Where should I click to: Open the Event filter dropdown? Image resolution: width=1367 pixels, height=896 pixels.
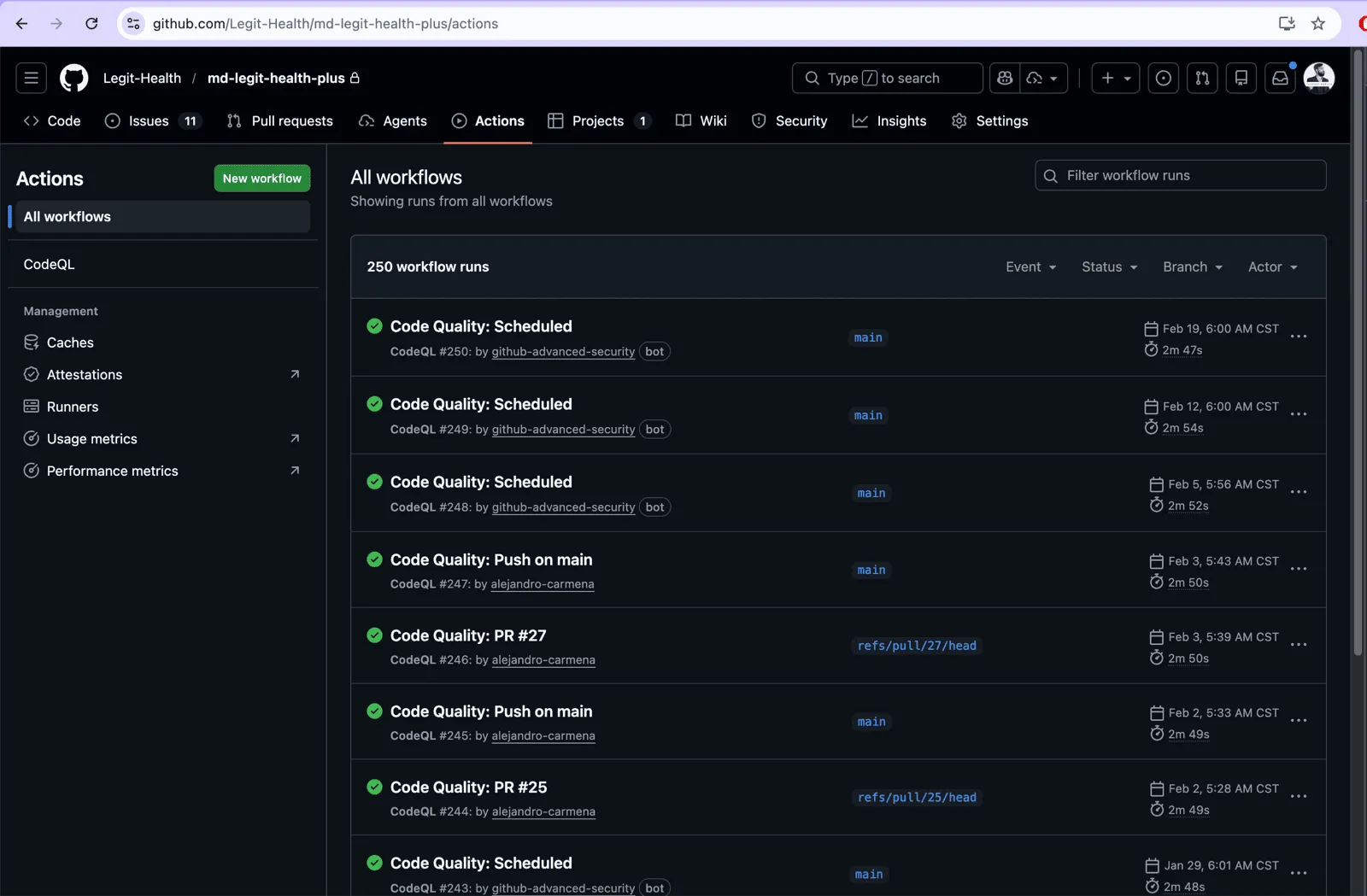pyautogui.click(x=1030, y=266)
